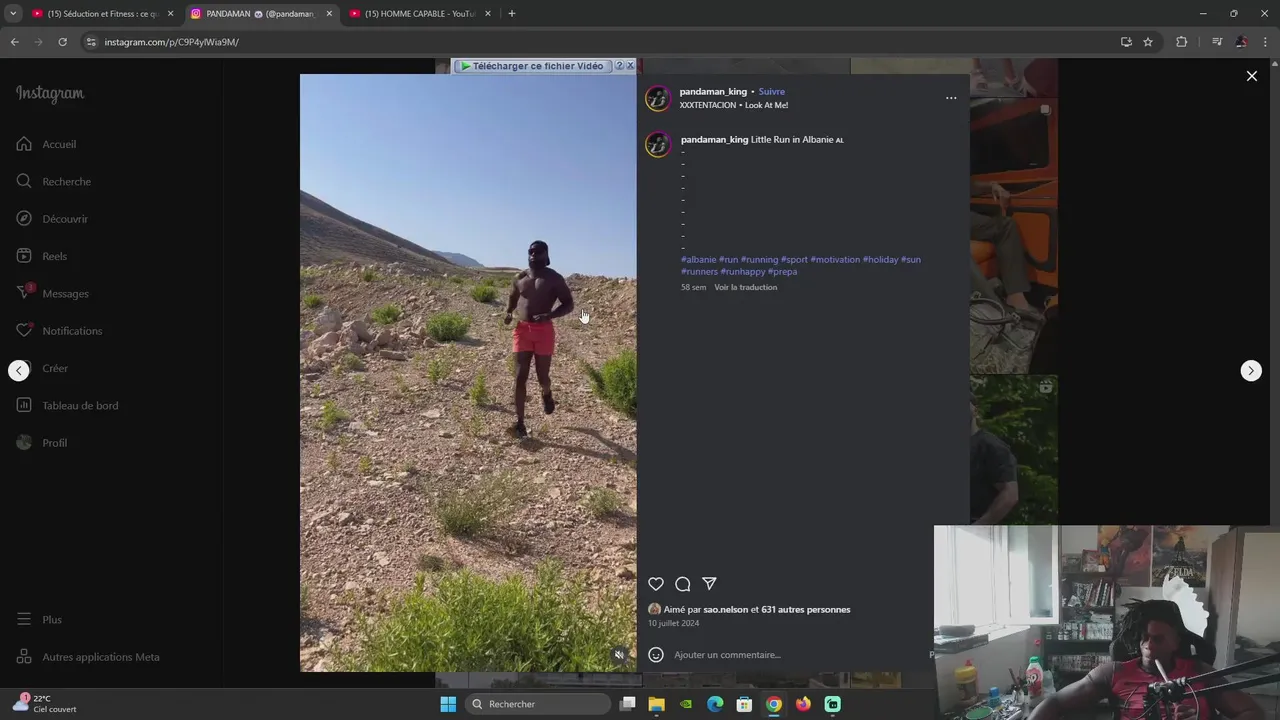Image resolution: width=1280 pixels, height=720 pixels.
Task: Click the post video area
Action: coord(468,372)
